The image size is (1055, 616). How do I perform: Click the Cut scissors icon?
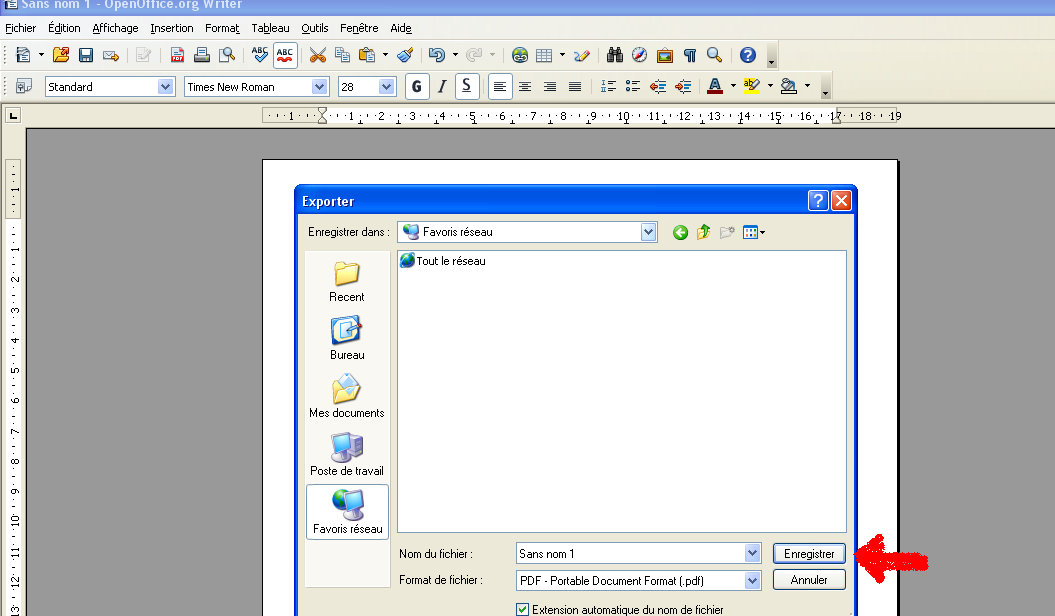[318, 55]
